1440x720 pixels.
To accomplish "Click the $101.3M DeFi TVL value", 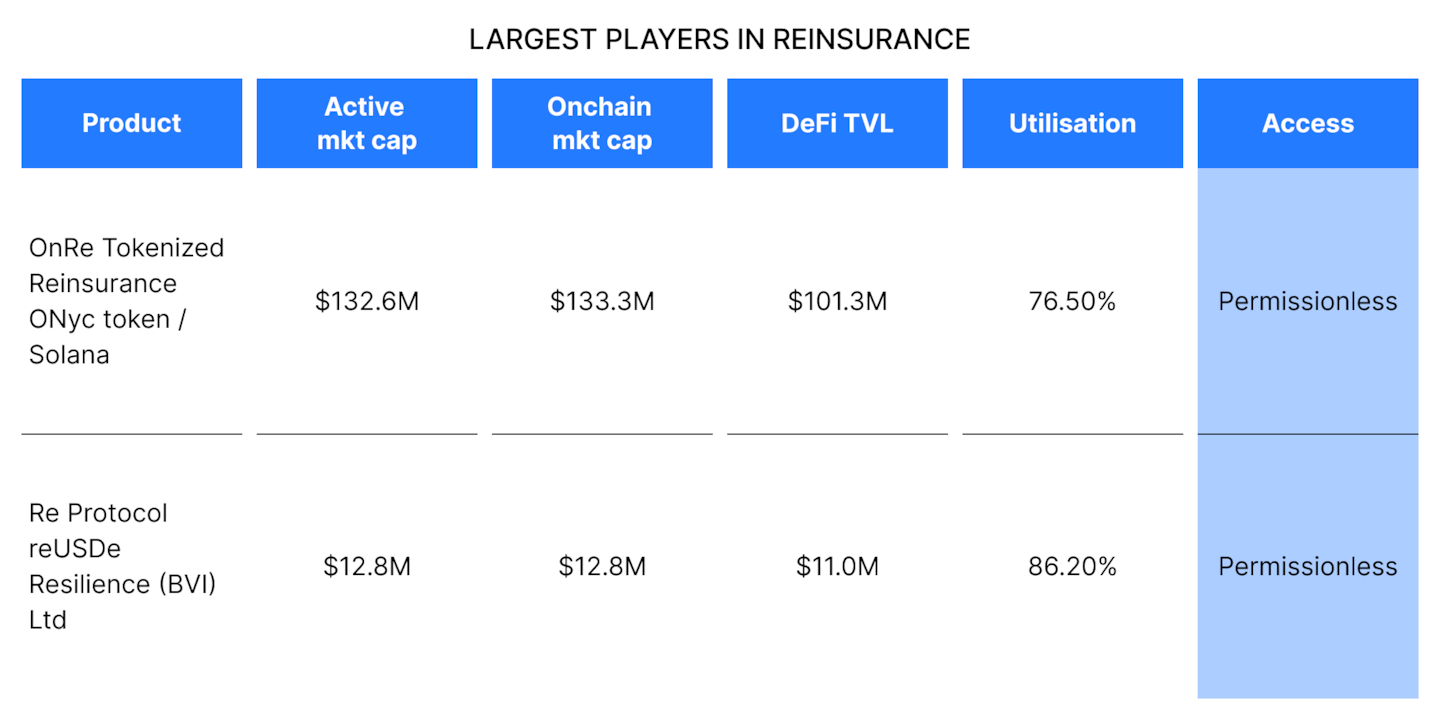I will (x=837, y=301).
